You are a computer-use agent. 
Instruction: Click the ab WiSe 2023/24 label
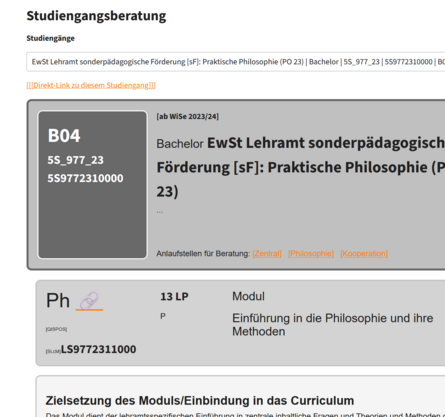pos(188,116)
